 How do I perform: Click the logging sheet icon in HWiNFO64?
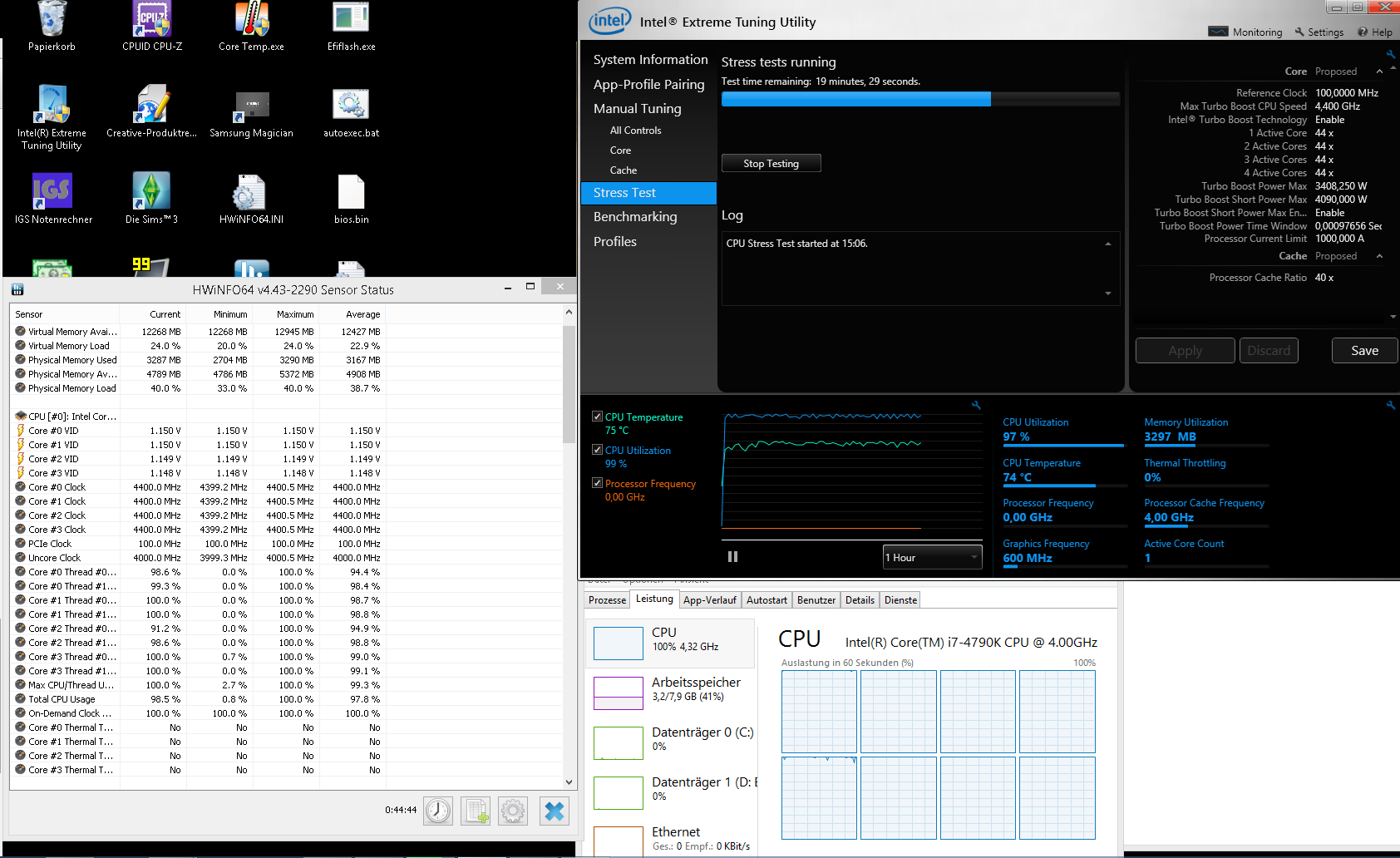click(x=476, y=811)
